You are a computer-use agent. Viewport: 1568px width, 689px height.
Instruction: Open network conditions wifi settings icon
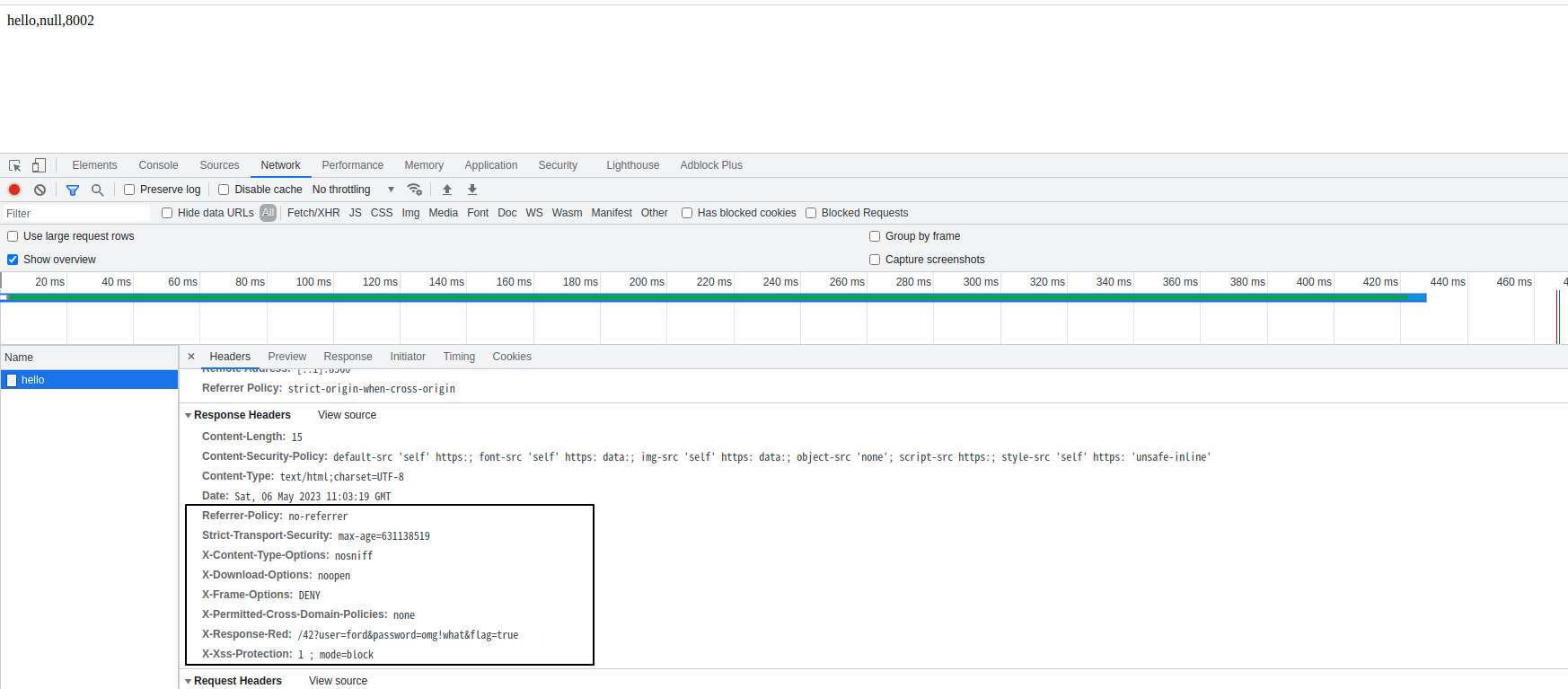pyautogui.click(x=414, y=190)
